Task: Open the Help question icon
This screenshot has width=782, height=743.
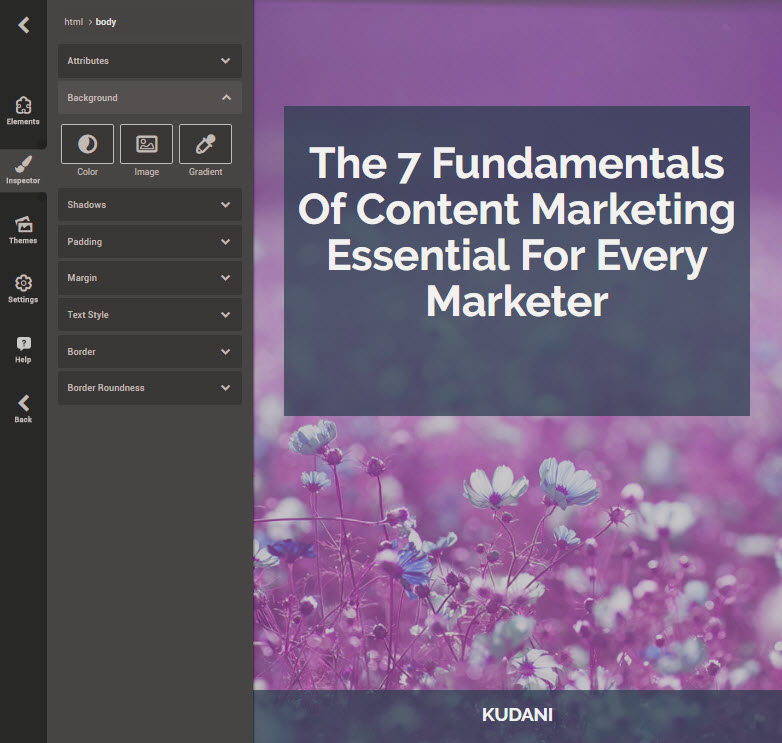Action: point(23,349)
